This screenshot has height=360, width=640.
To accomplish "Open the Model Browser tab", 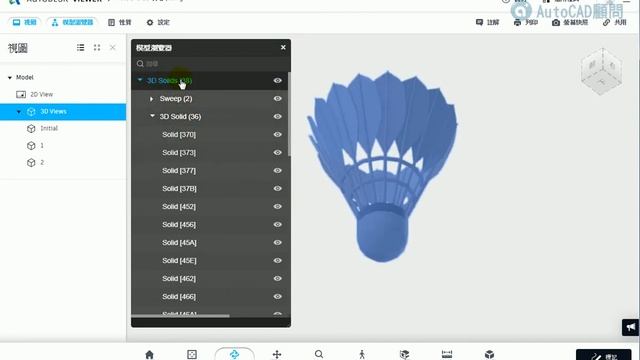I will 72,22.
